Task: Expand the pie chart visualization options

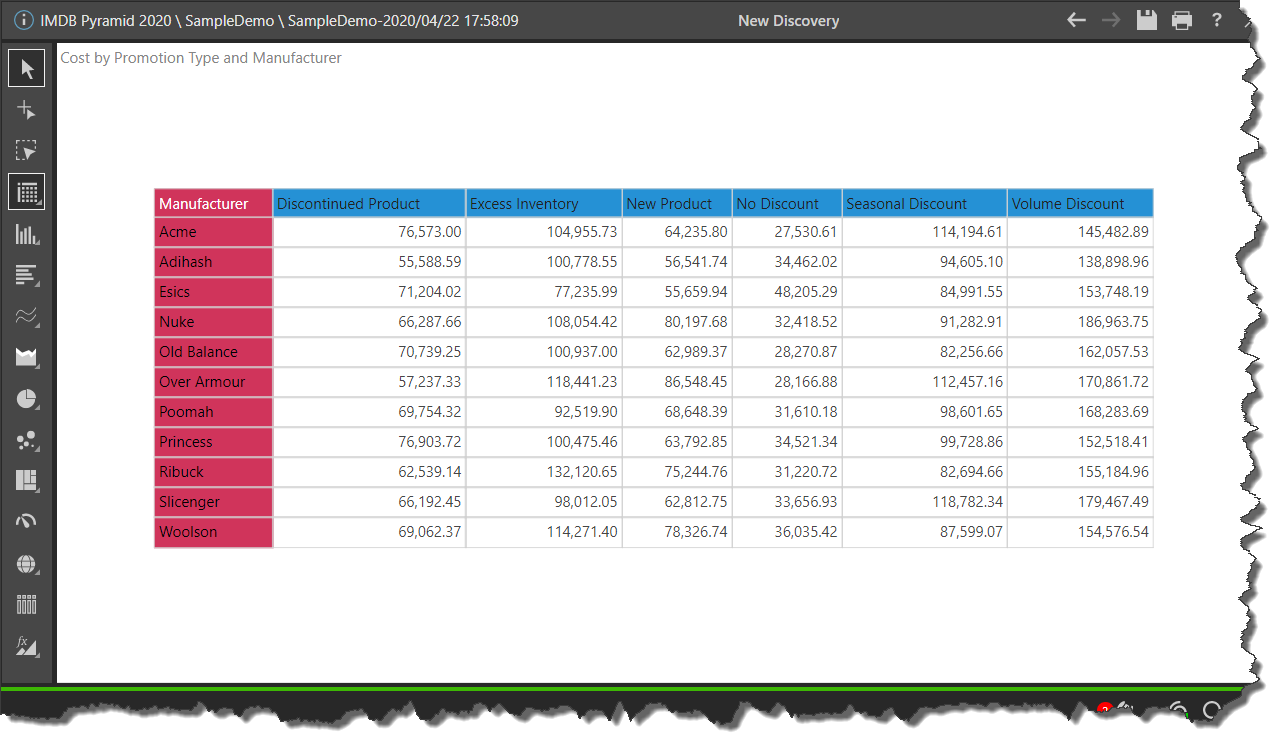Action: tap(27, 399)
